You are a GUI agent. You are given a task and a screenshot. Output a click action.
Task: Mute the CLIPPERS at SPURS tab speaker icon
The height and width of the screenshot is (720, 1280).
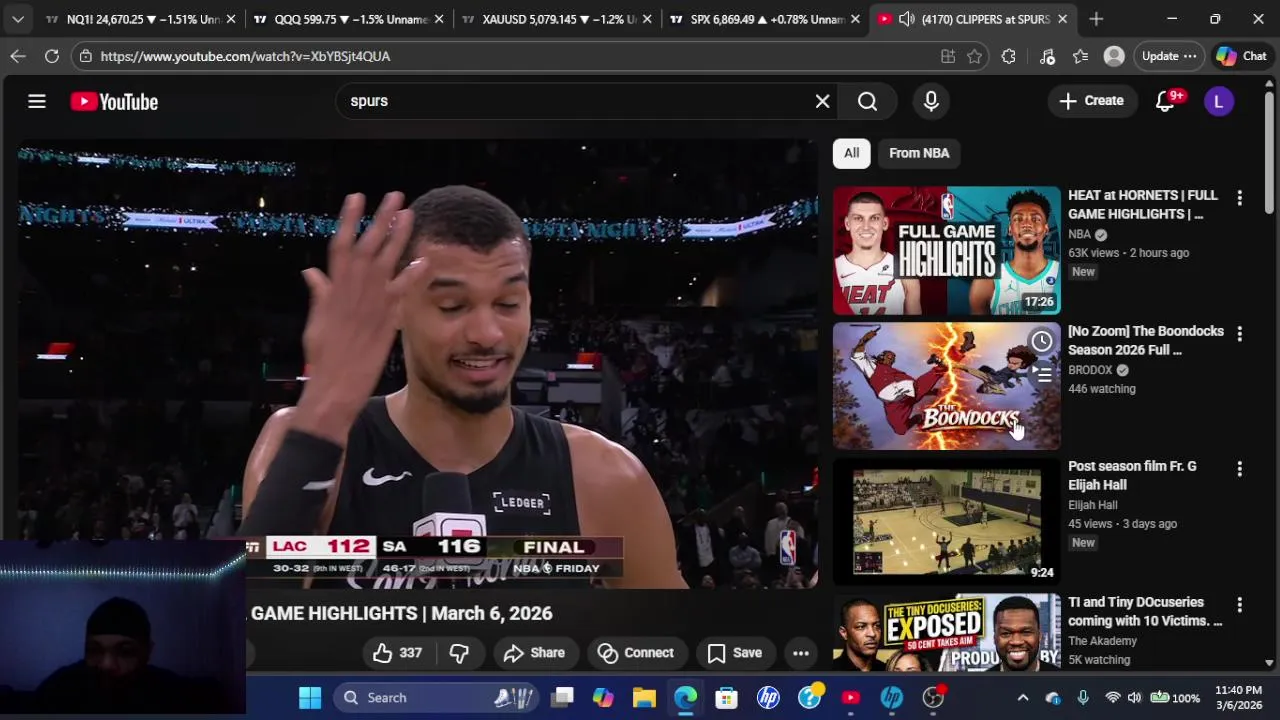point(906,19)
